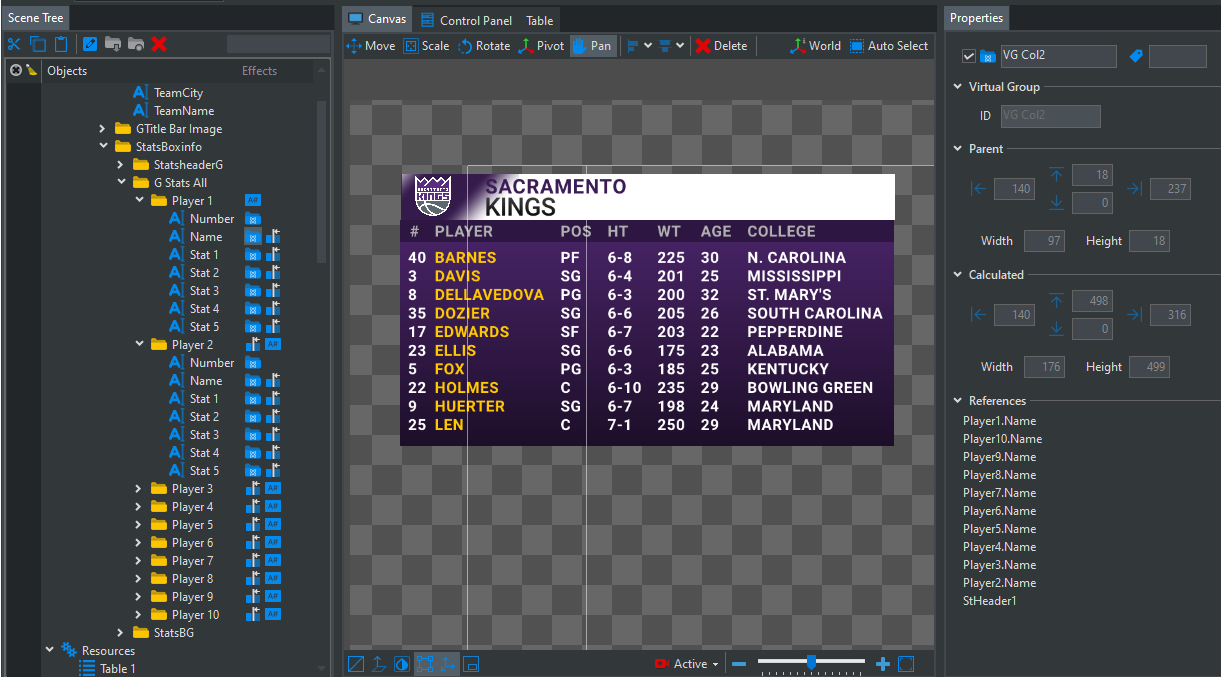The image size is (1221, 677).
Task: Click the canvas zoom slider handle
Action: click(x=811, y=662)
